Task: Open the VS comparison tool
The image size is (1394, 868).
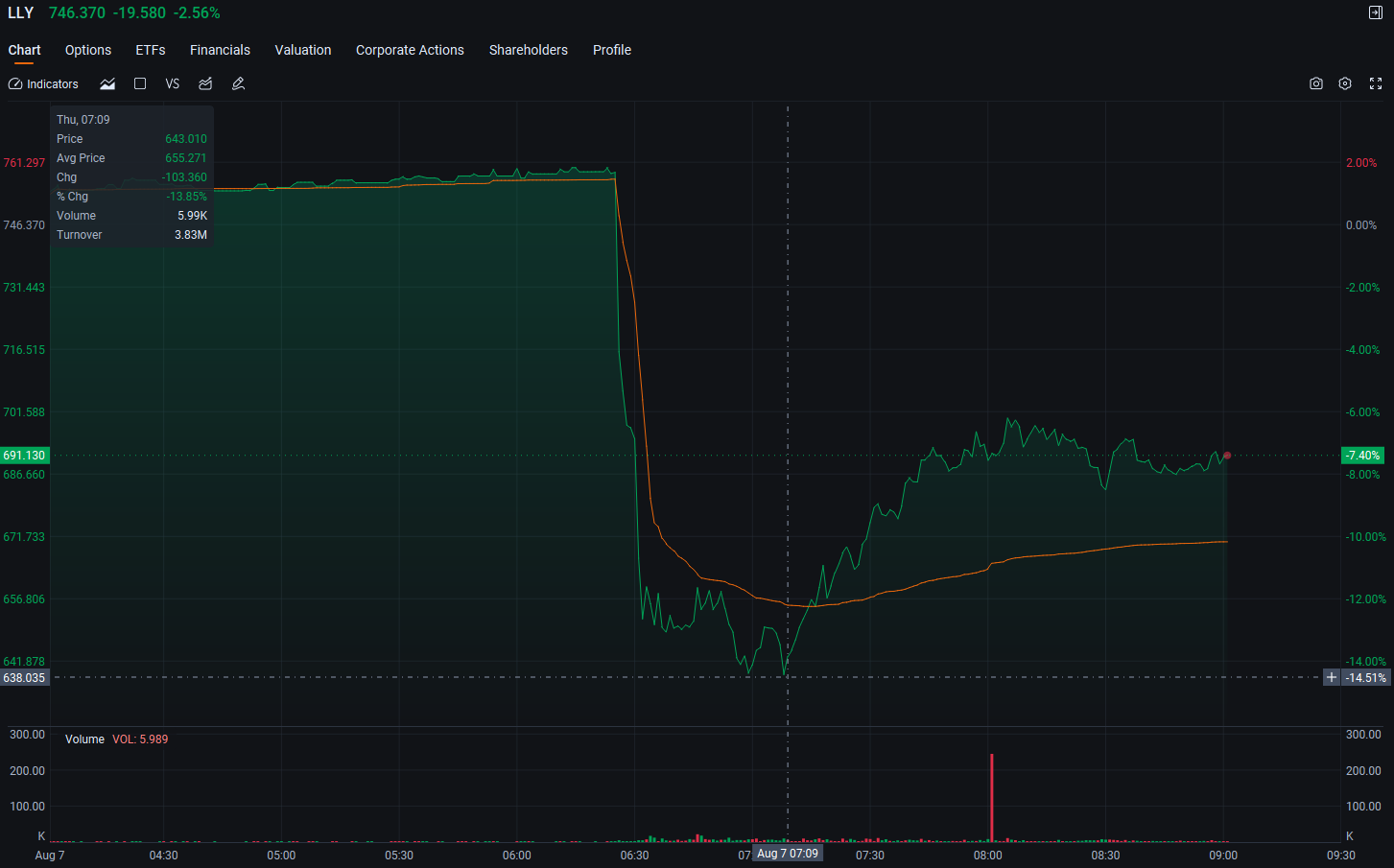Action: (x=173, y=84)
